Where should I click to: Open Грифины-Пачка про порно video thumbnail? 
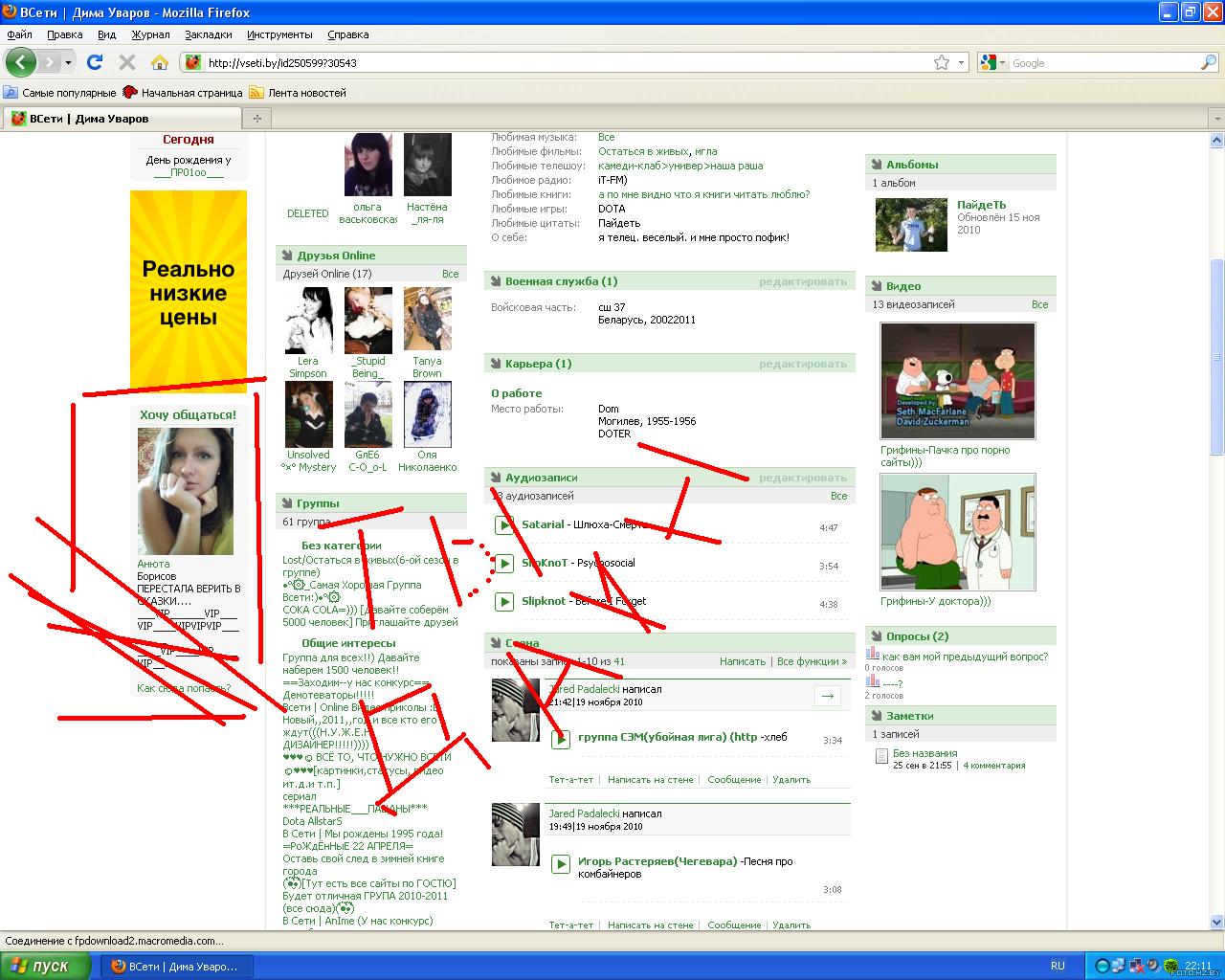pos(958,381)
